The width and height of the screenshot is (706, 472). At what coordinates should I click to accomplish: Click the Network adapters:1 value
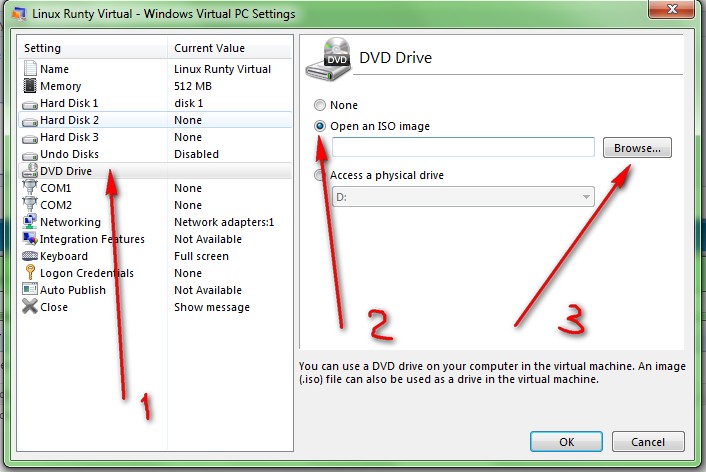224,222
